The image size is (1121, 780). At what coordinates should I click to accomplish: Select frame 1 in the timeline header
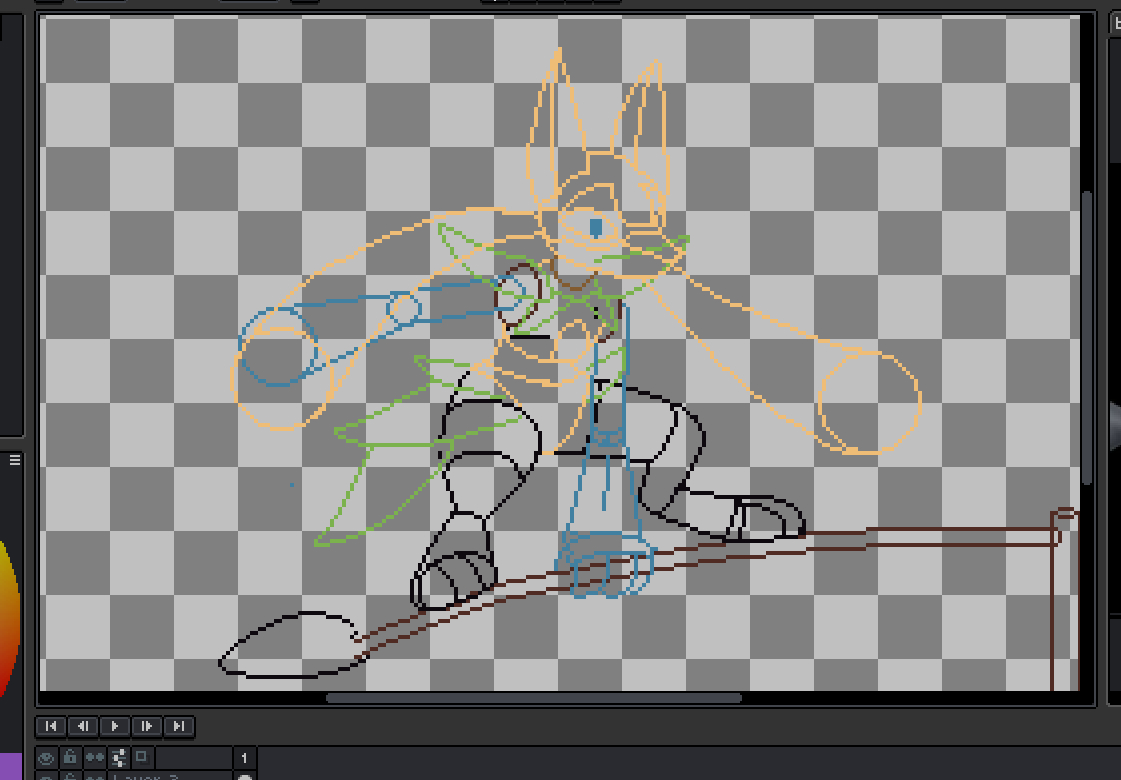(245, 758)
